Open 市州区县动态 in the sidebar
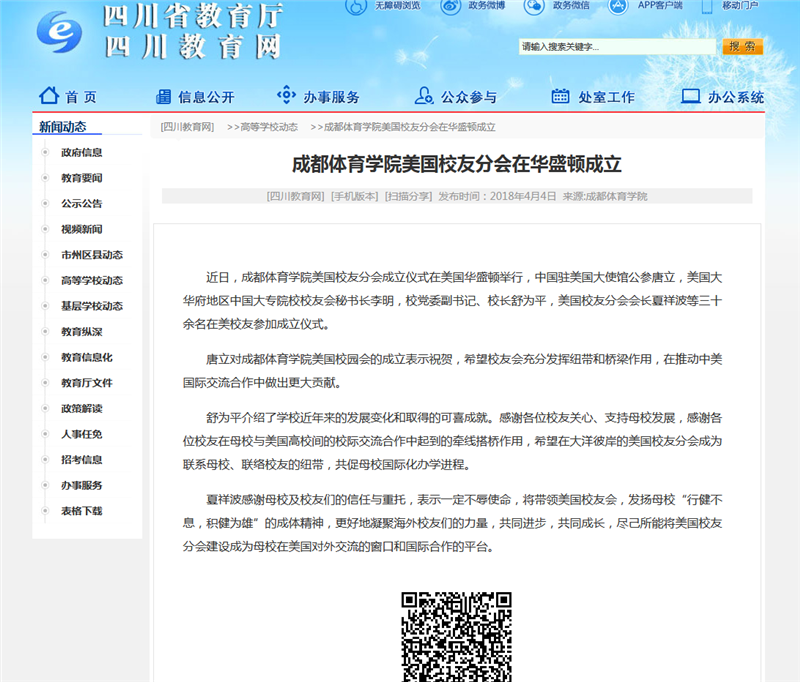Screen dimensions: 800x682 (92, 255)
